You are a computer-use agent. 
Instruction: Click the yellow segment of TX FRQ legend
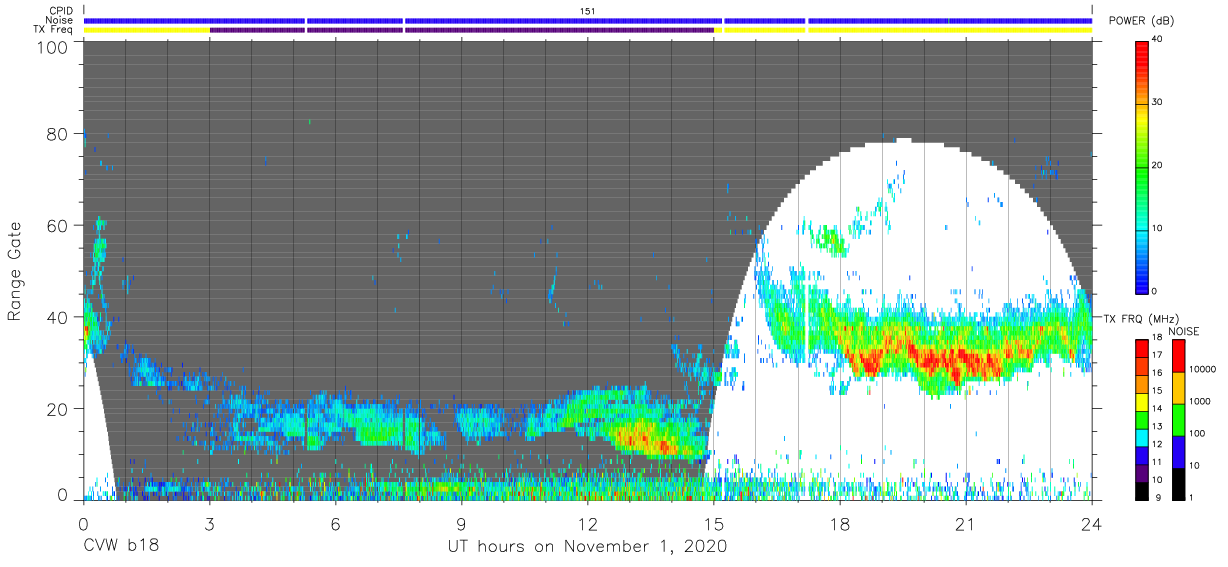(x=1142, y=400)
